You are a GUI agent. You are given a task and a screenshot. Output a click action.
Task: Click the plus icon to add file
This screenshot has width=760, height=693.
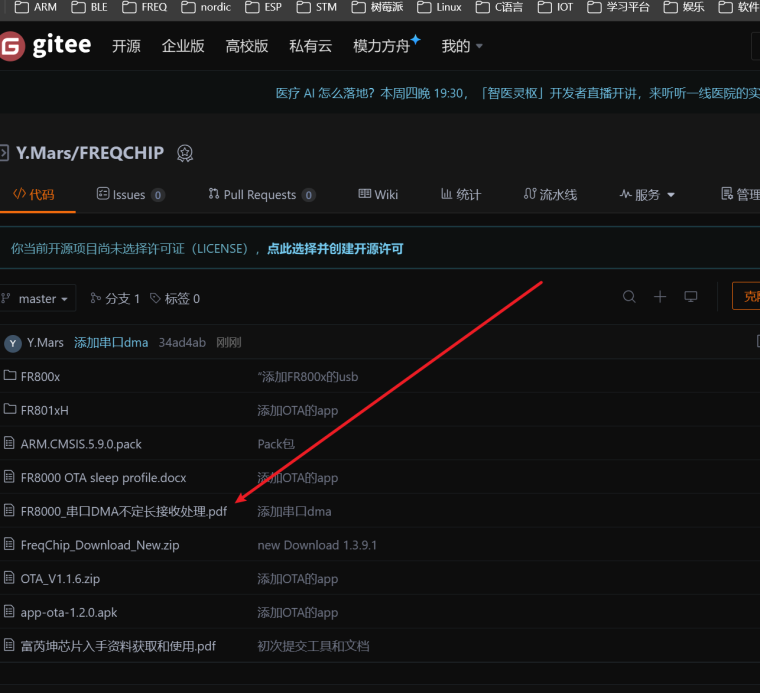(660, 297)
